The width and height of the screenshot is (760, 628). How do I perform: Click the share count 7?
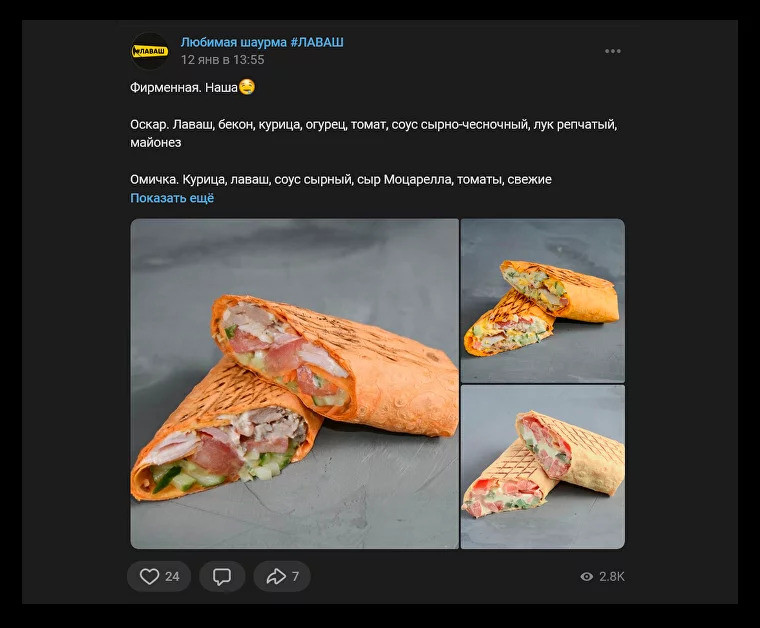pyautogui.click(x=295, y=577)
